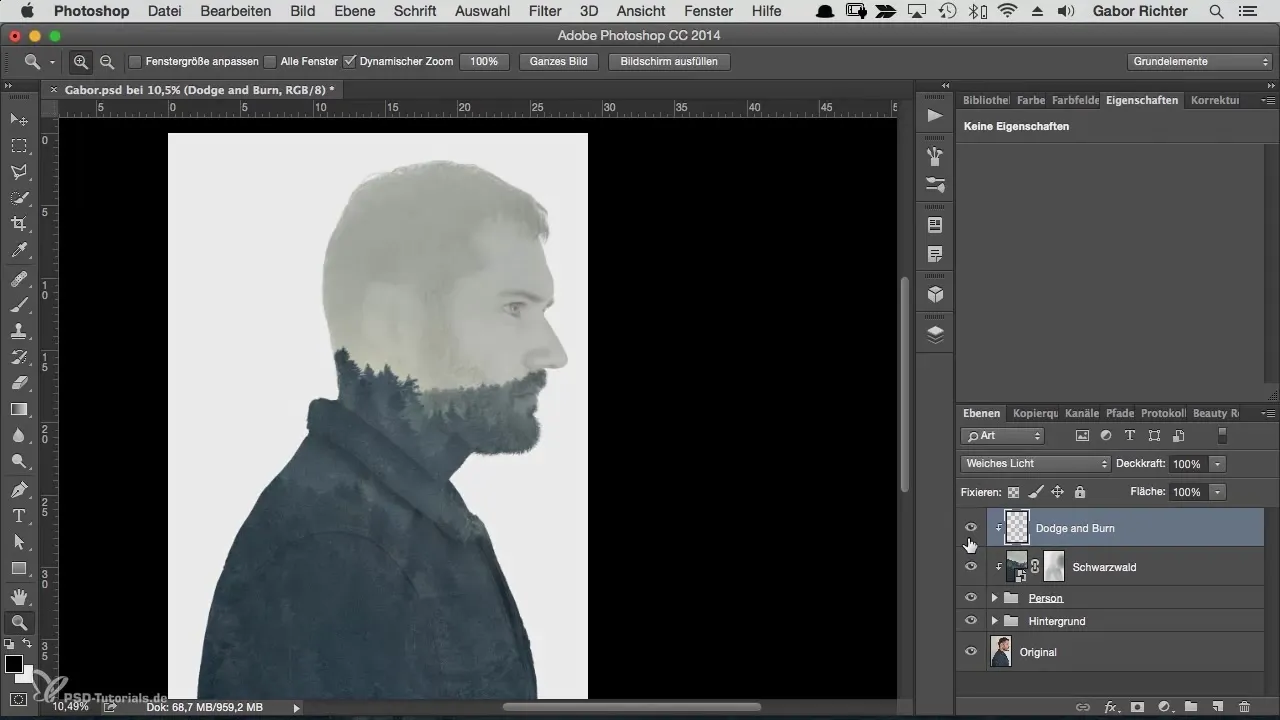The width and height of the screenshot is (1280, 720).
Task: Click the Ganzes Bild button
Action: pos(559,61)
